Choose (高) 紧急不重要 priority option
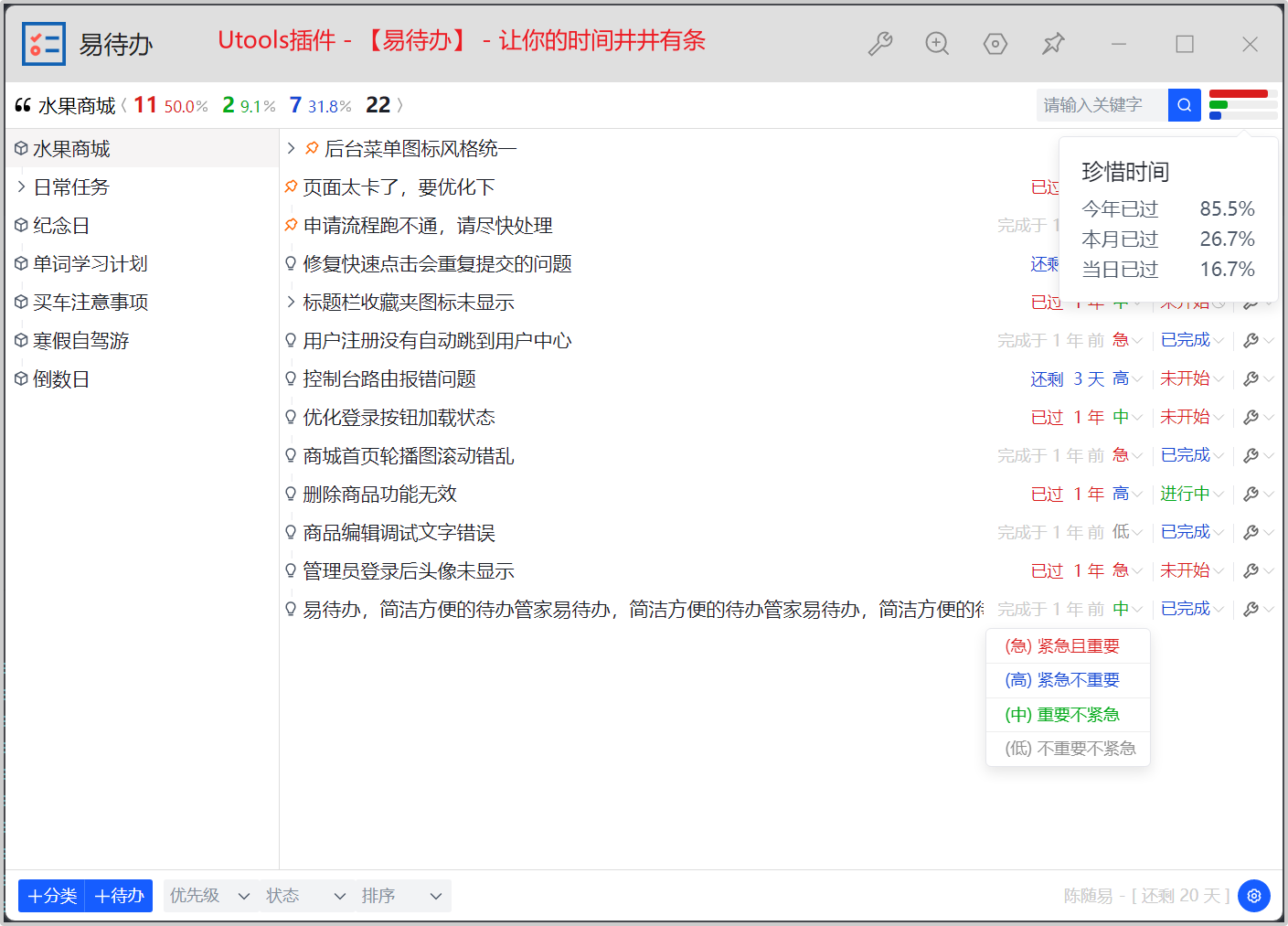 click(x=1068, y=680)
